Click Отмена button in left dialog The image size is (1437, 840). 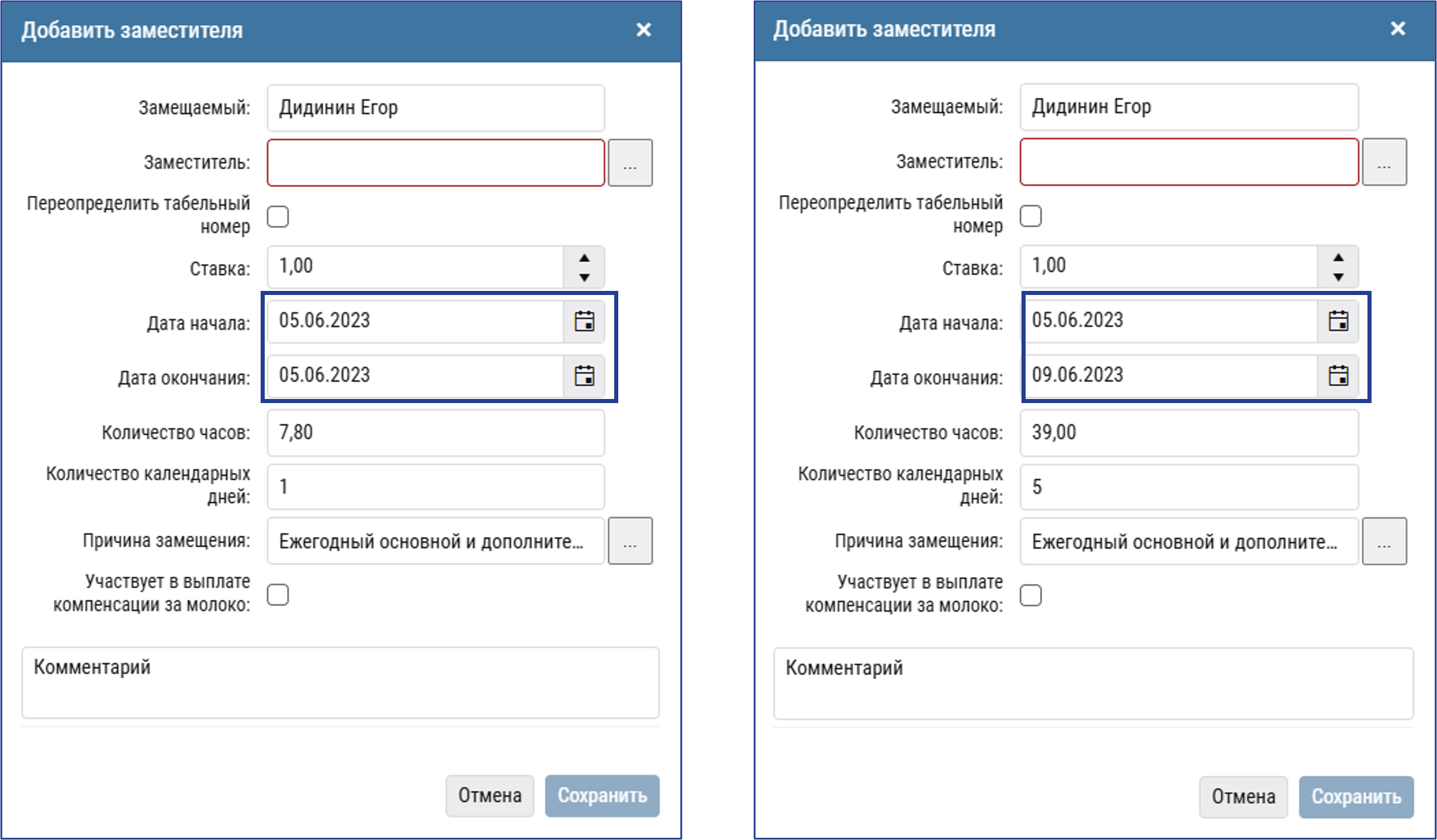click(x=490, y=796)
